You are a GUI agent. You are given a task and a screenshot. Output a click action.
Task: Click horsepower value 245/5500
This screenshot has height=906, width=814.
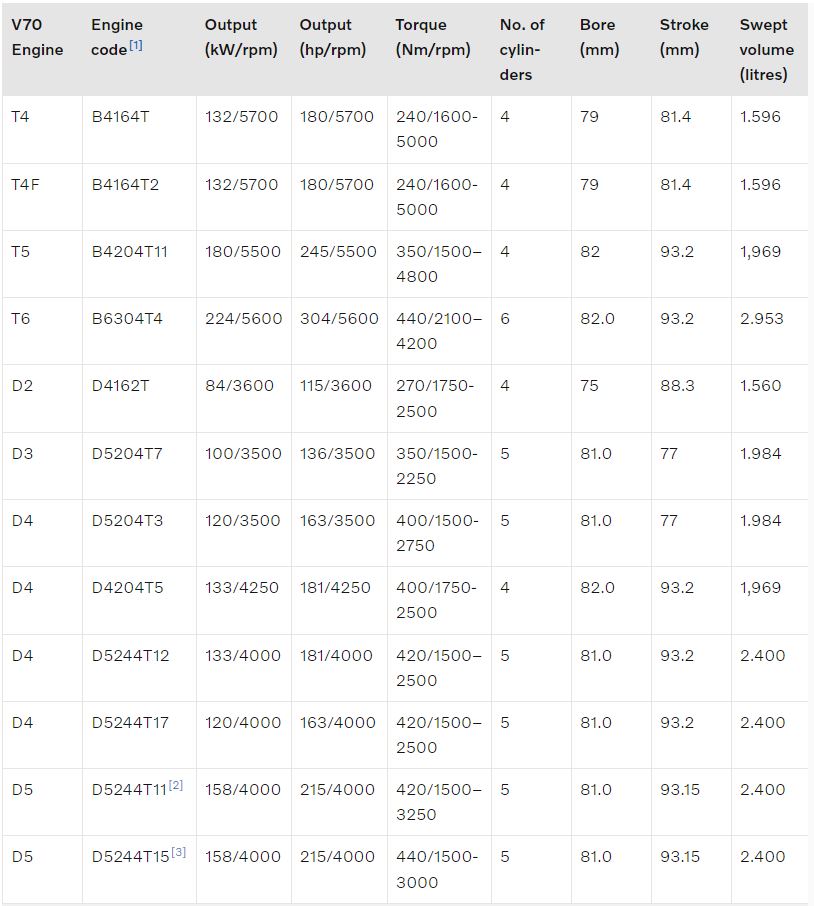coord(338,252)
